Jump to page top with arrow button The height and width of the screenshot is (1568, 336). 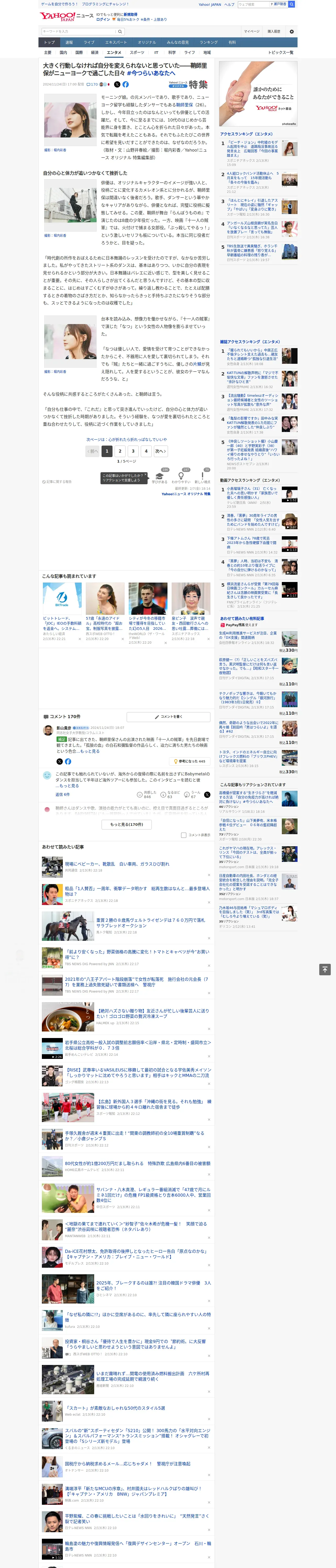pyautogui.click(x=325, y=969)
